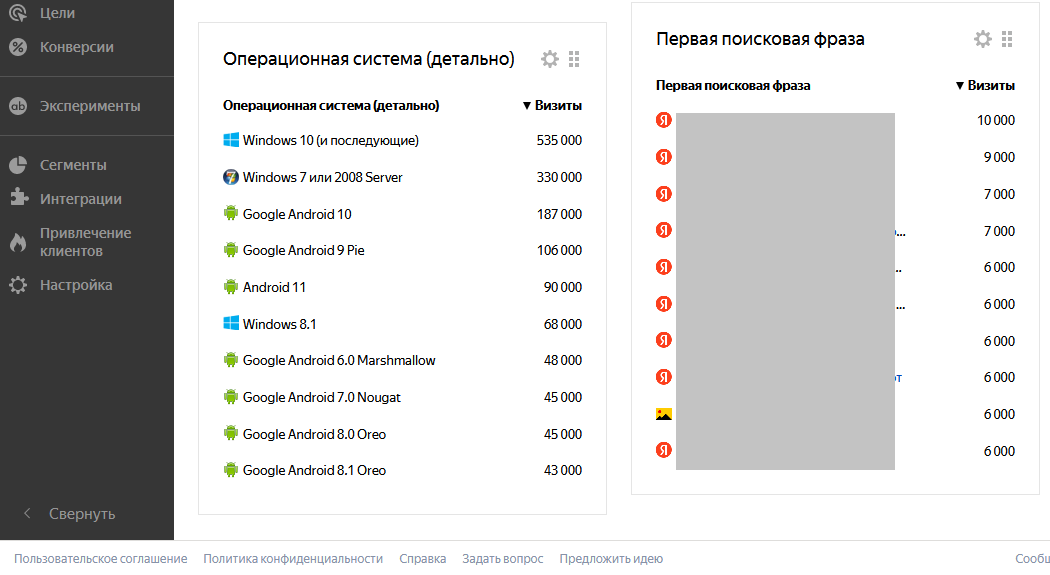Image resolution: width=1050 pixels, height=575 pixels.
Task: Click Yandex icon in the 9 000 visits row
Action: click(664, 157)
